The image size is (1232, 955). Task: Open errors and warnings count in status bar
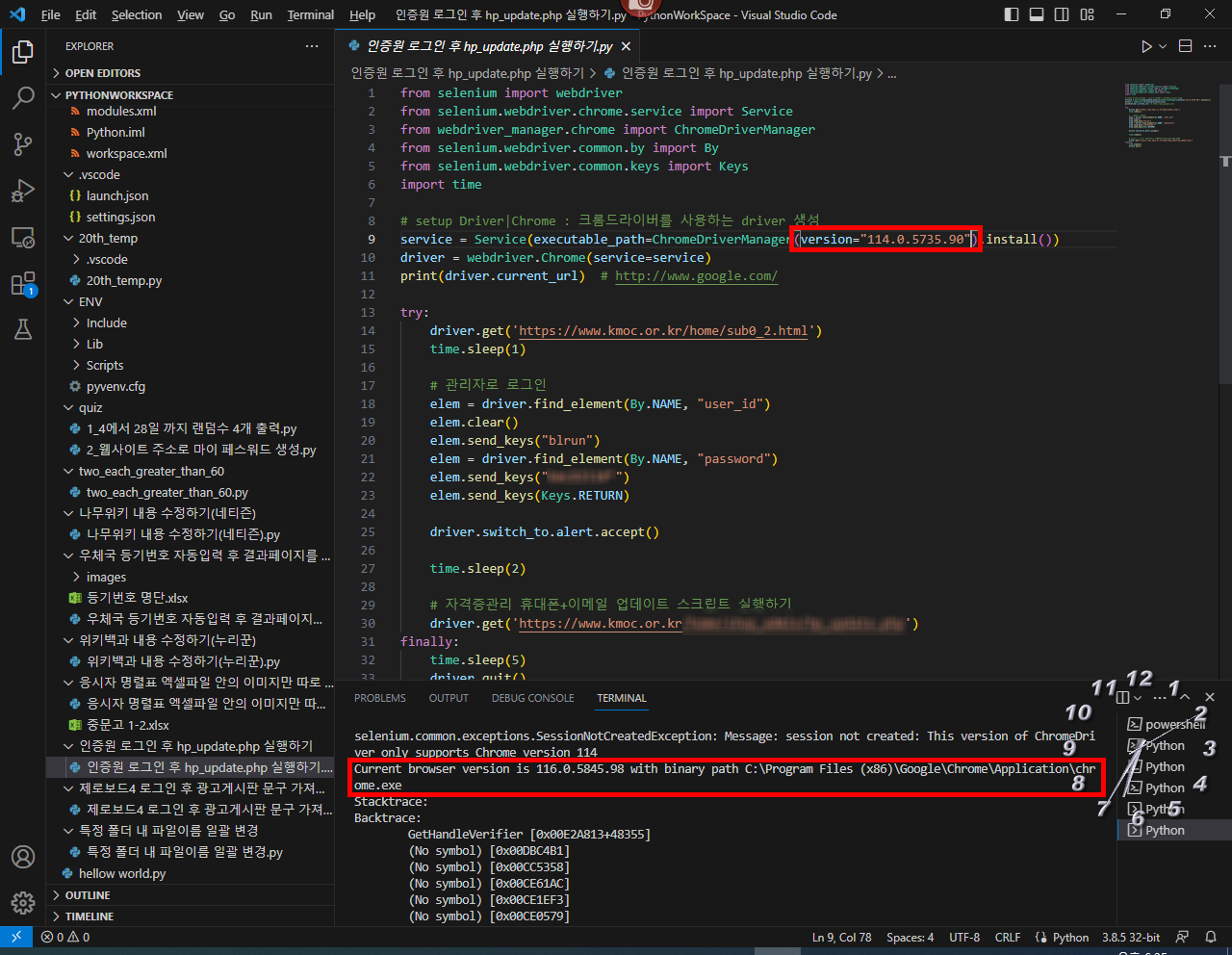pos(65,937)
